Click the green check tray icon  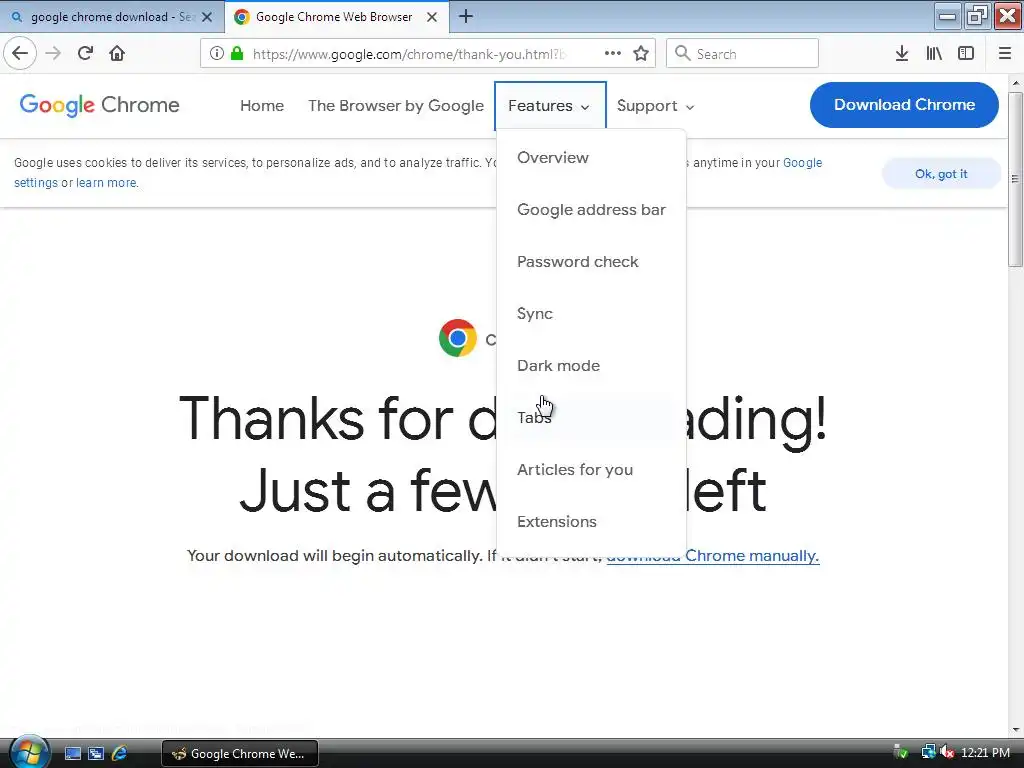click(901, 752)
